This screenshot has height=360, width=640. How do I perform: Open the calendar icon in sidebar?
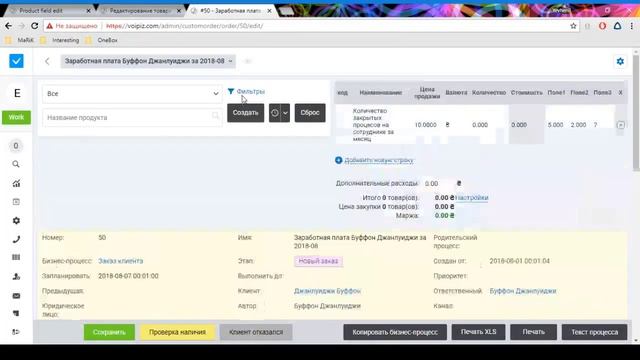(16, 202)
